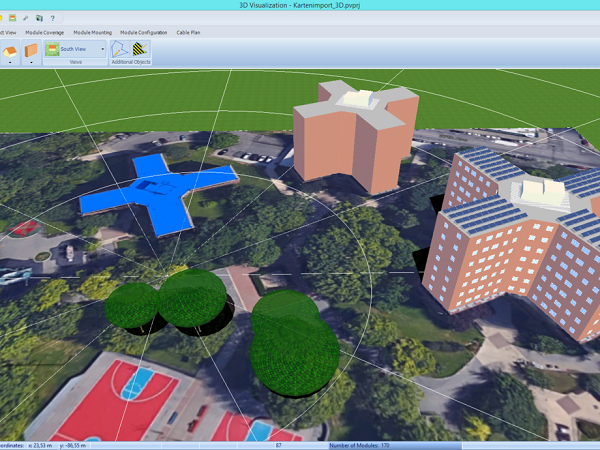The height and width of the screenshot is (450, 600).
Task: Open the Module Mounting tab
Action: click(x=93, y=33)
